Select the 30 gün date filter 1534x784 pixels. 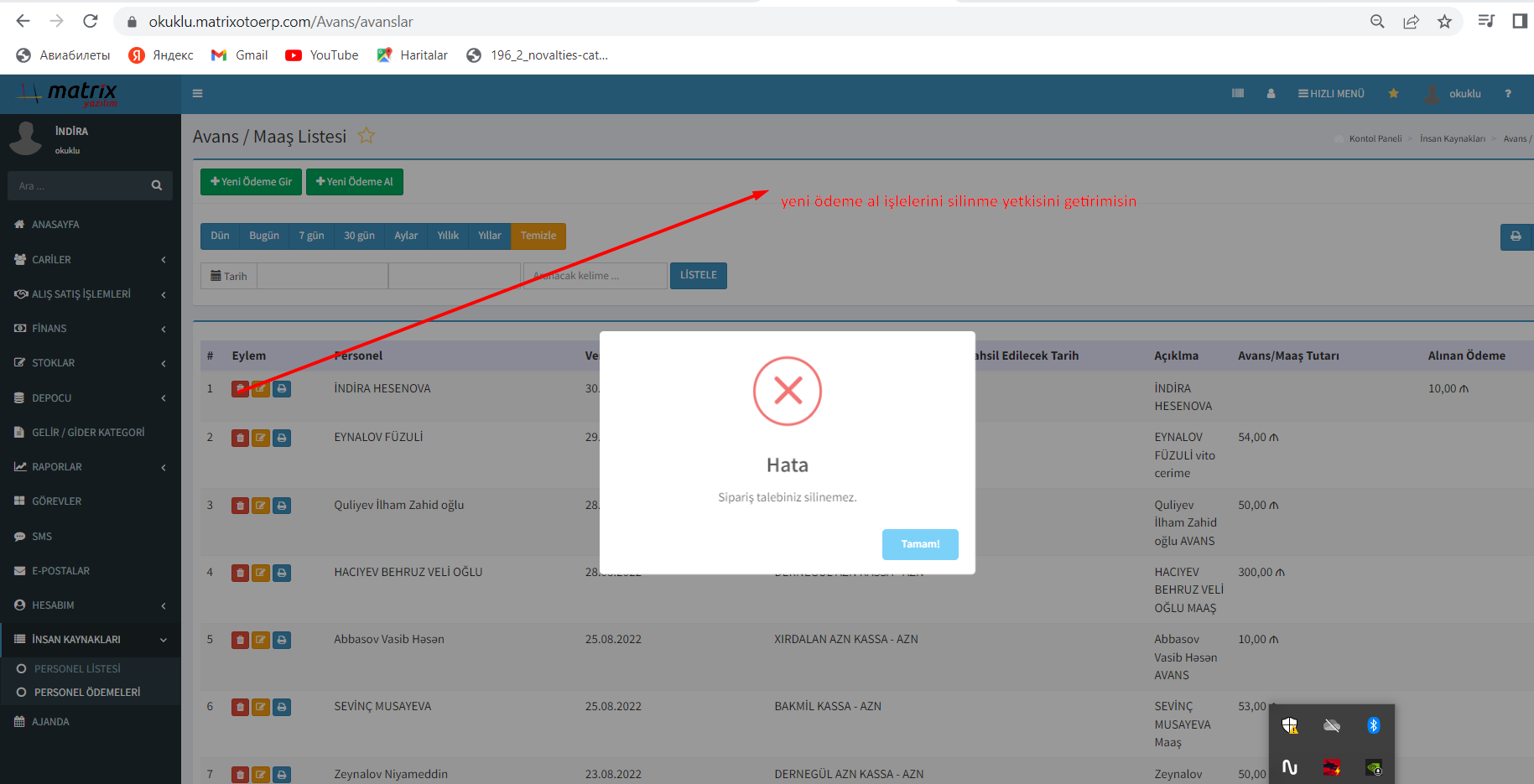click(x=359, y=236)
